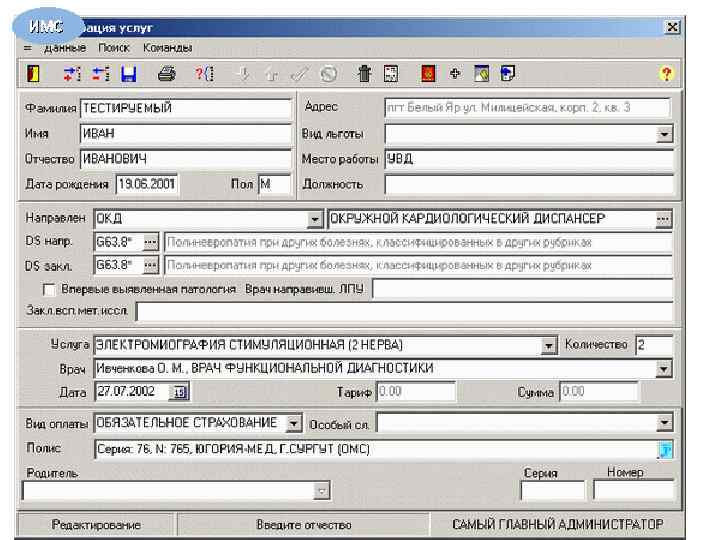Expand the Вид льготы dropdown
This screenshot has height=540, width=720.
(x=664, y=134)
